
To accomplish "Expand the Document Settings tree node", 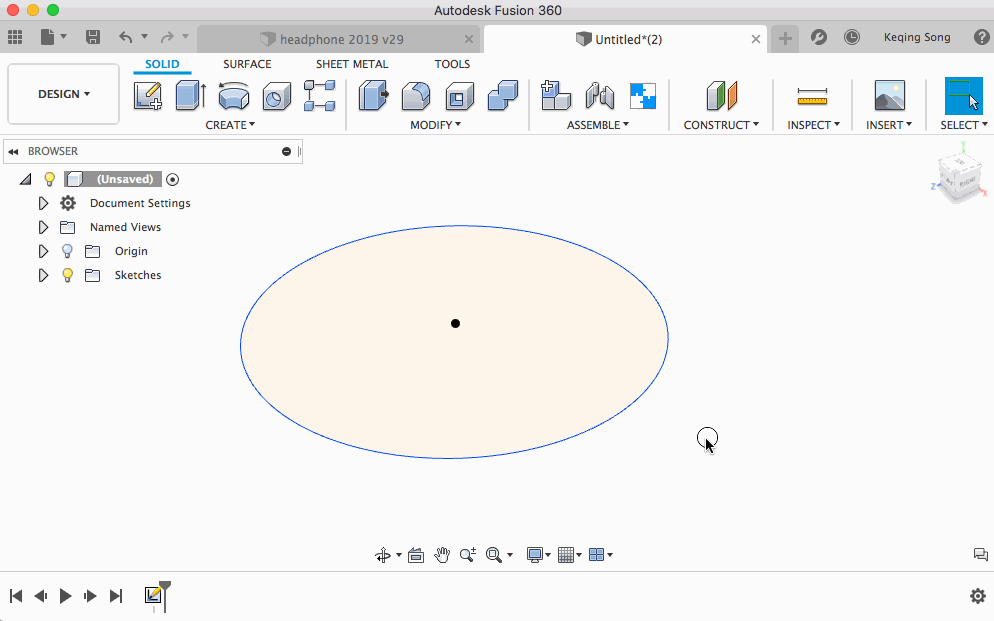I will point(43,203).
